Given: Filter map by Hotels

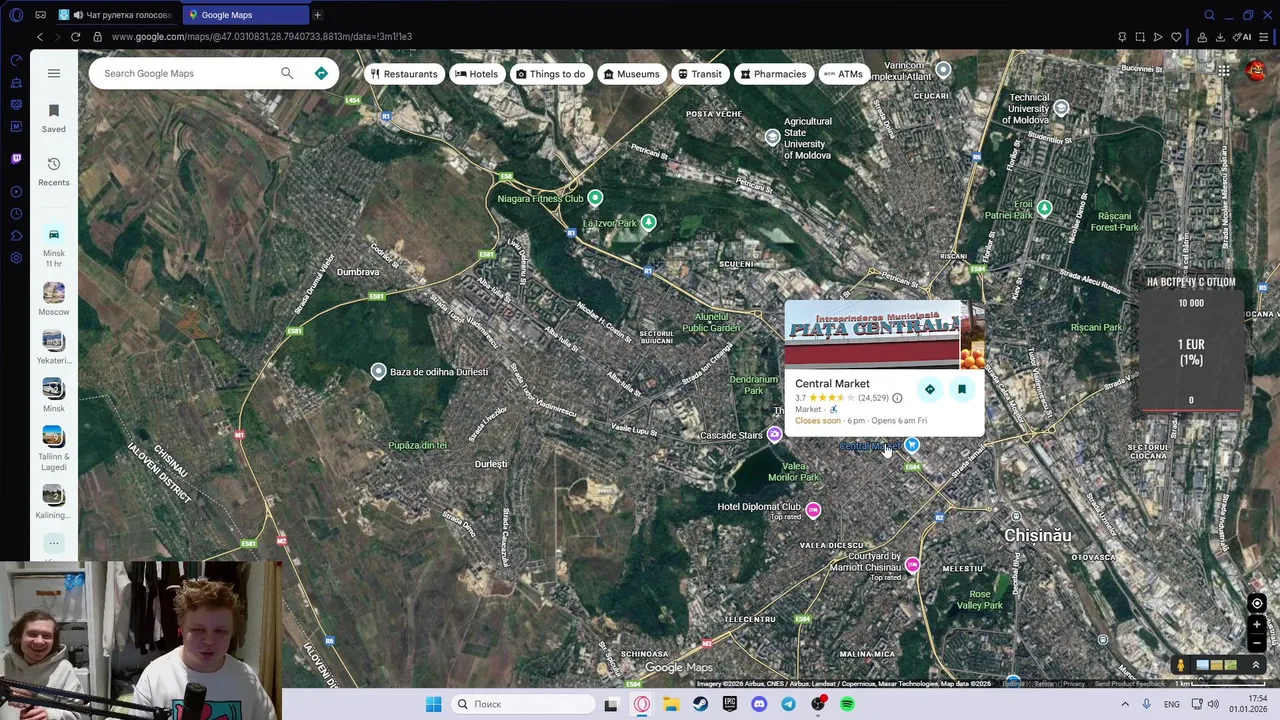Looking at the screenshot, I should pos(476,74).
